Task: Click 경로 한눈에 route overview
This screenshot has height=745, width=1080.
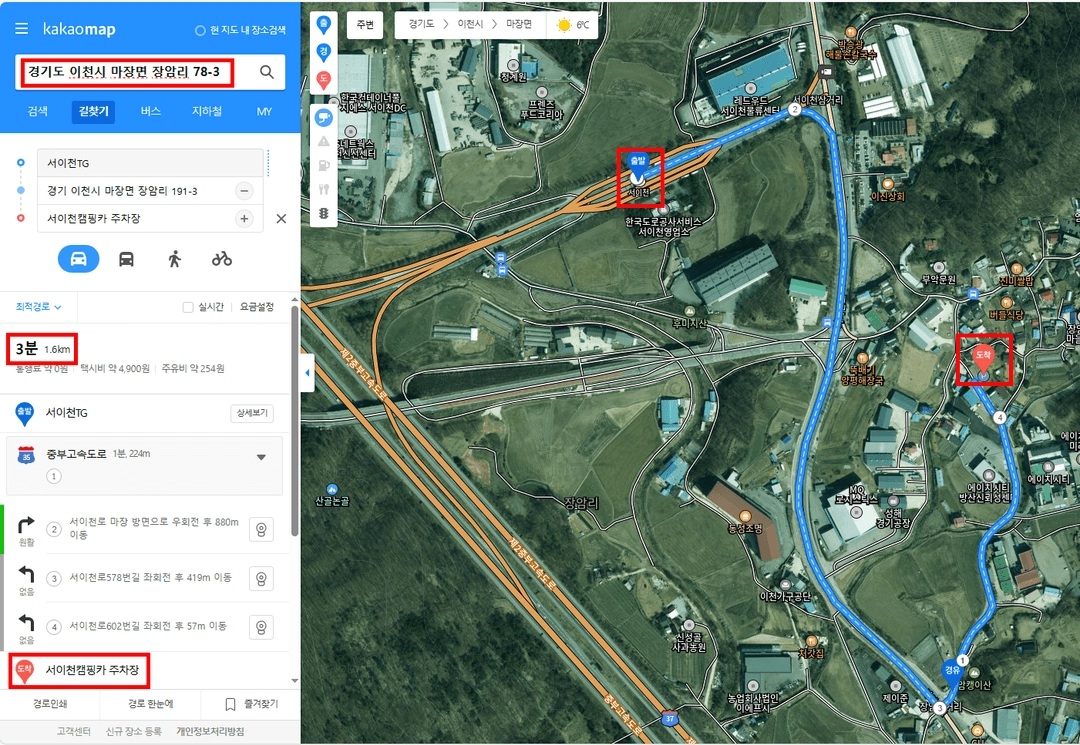Action: tap(150, 704)
